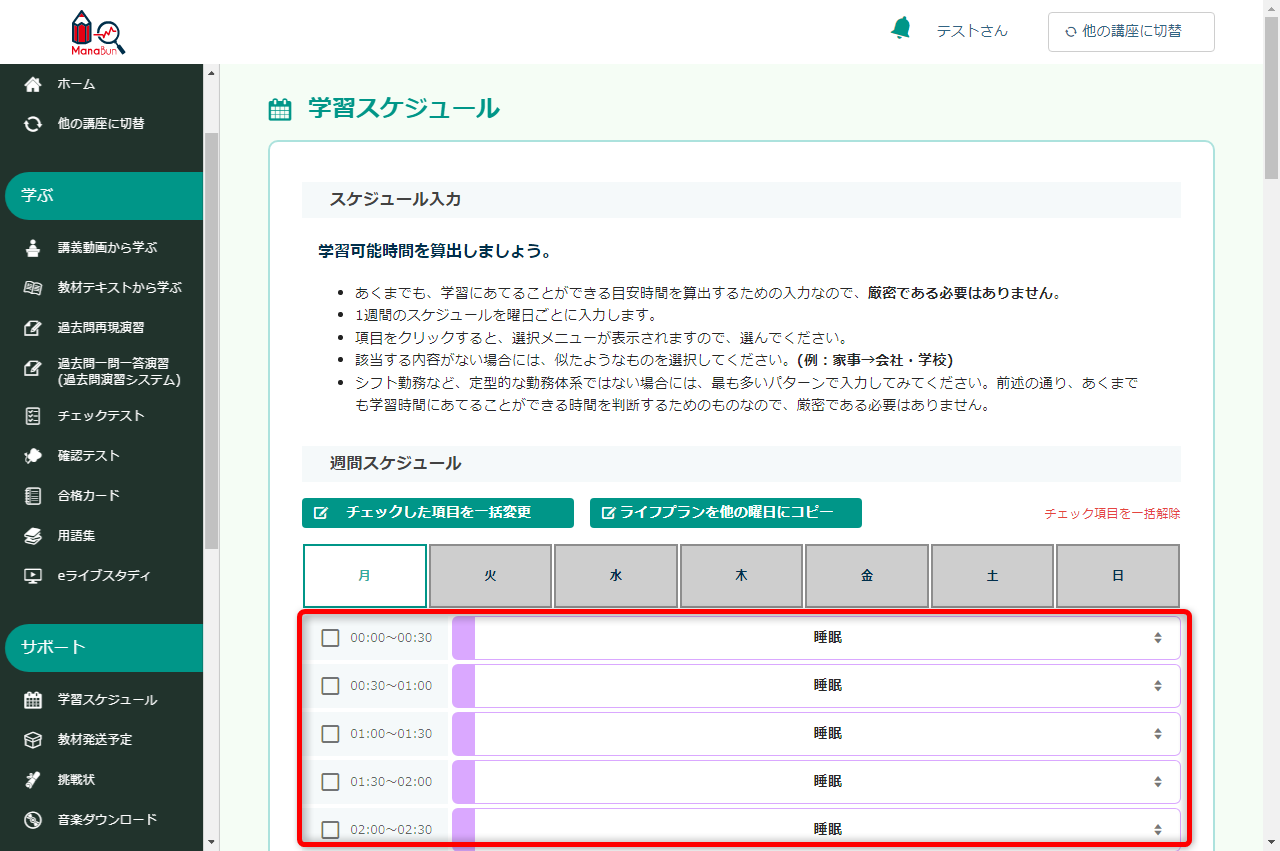The height and width of the screenshot is (851, 1280).
Task: Click チェックした項目を一括変更 button
Action: pyautogui.click(x=438, y=513)
